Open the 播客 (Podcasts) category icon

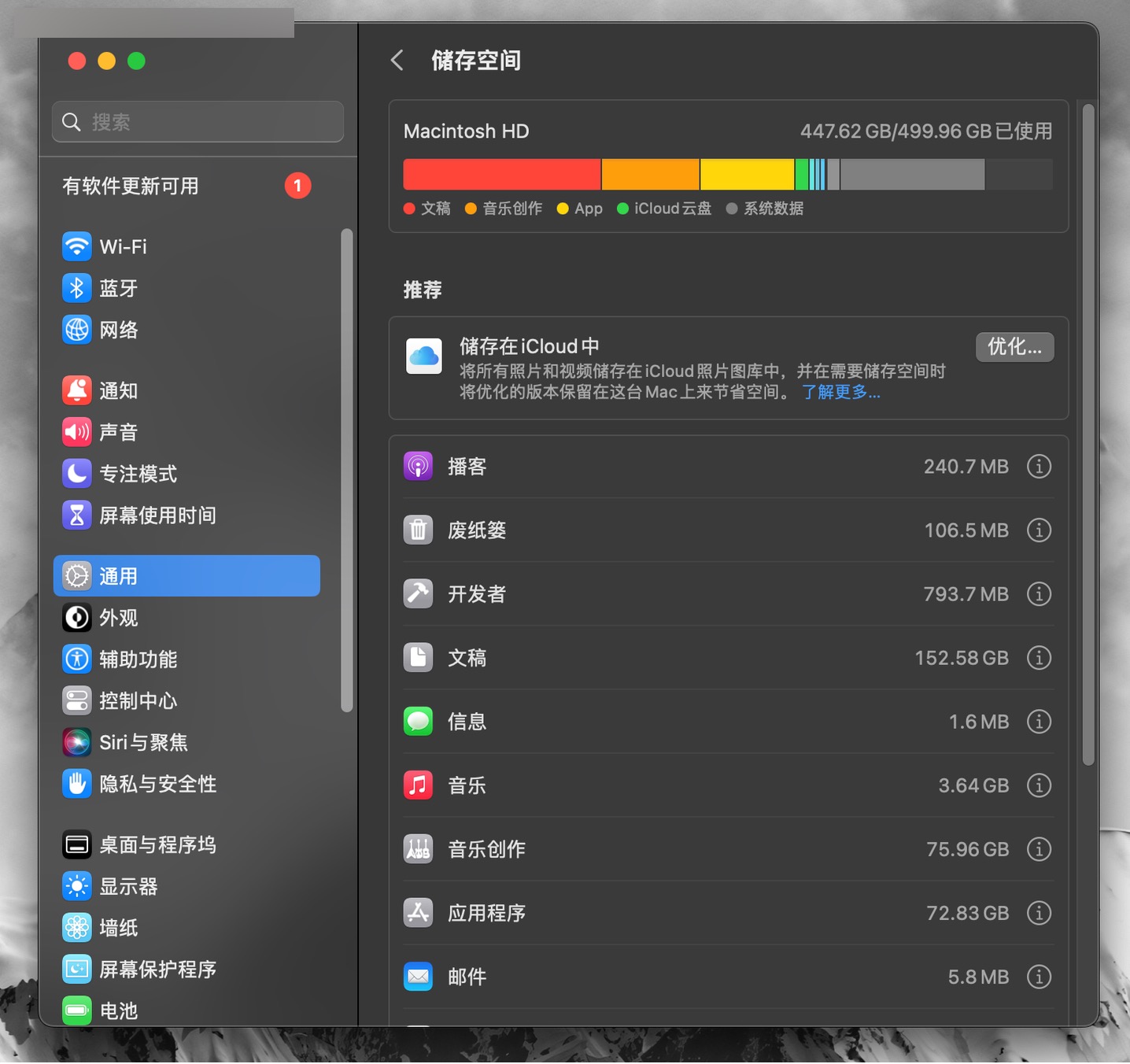point(418,466)
